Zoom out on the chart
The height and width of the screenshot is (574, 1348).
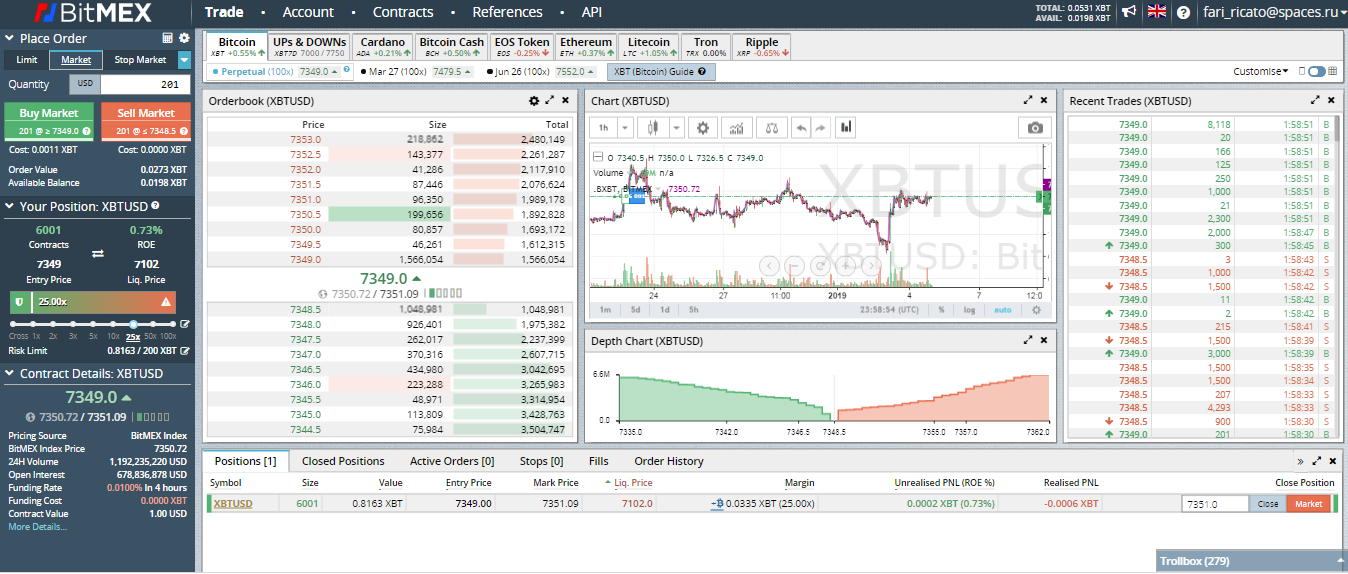(795, 265)
